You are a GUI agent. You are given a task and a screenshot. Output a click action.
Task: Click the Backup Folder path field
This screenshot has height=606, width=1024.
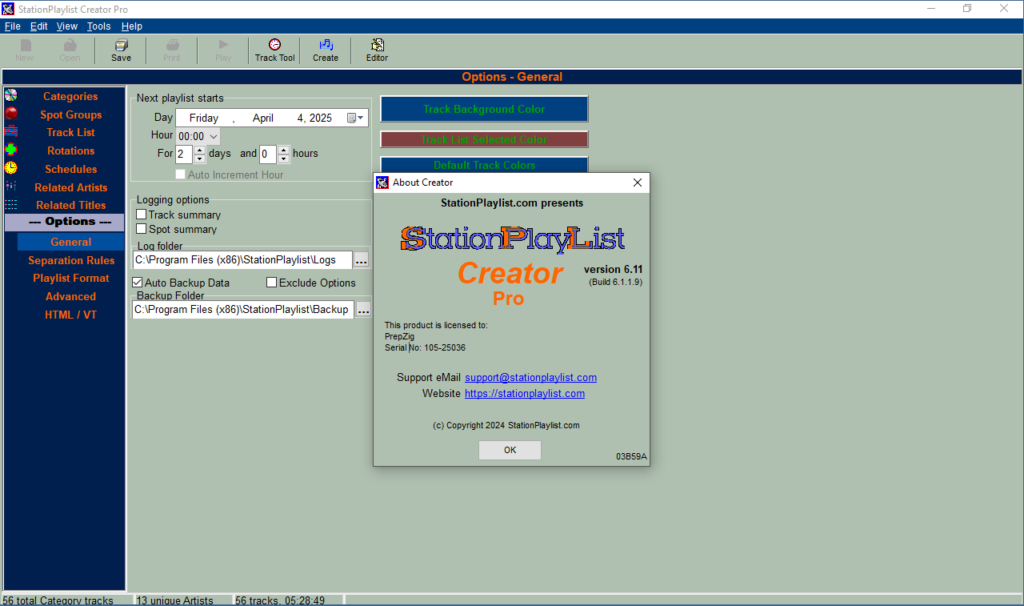[243, 310]
